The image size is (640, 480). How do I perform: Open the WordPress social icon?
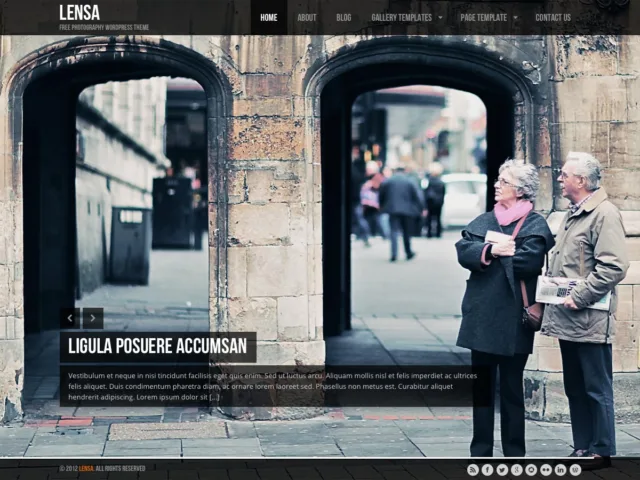576,470
